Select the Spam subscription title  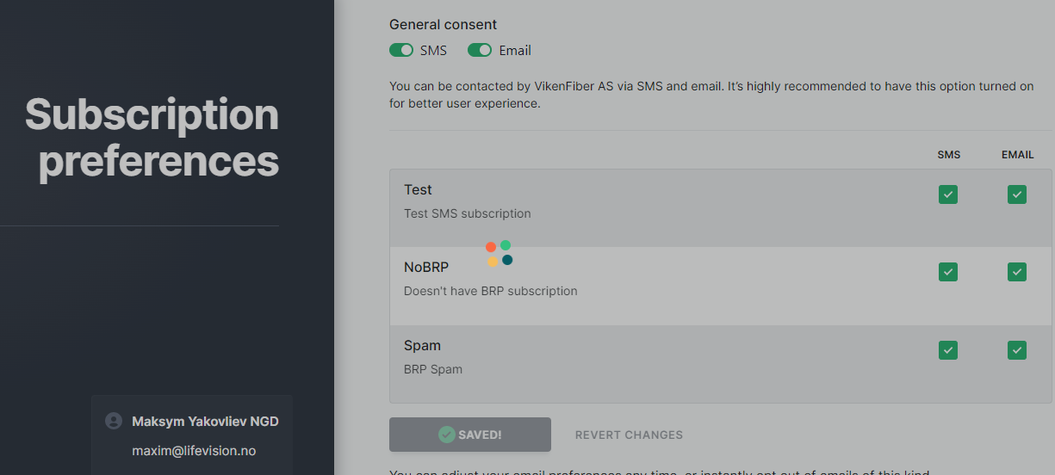(422, 345)
